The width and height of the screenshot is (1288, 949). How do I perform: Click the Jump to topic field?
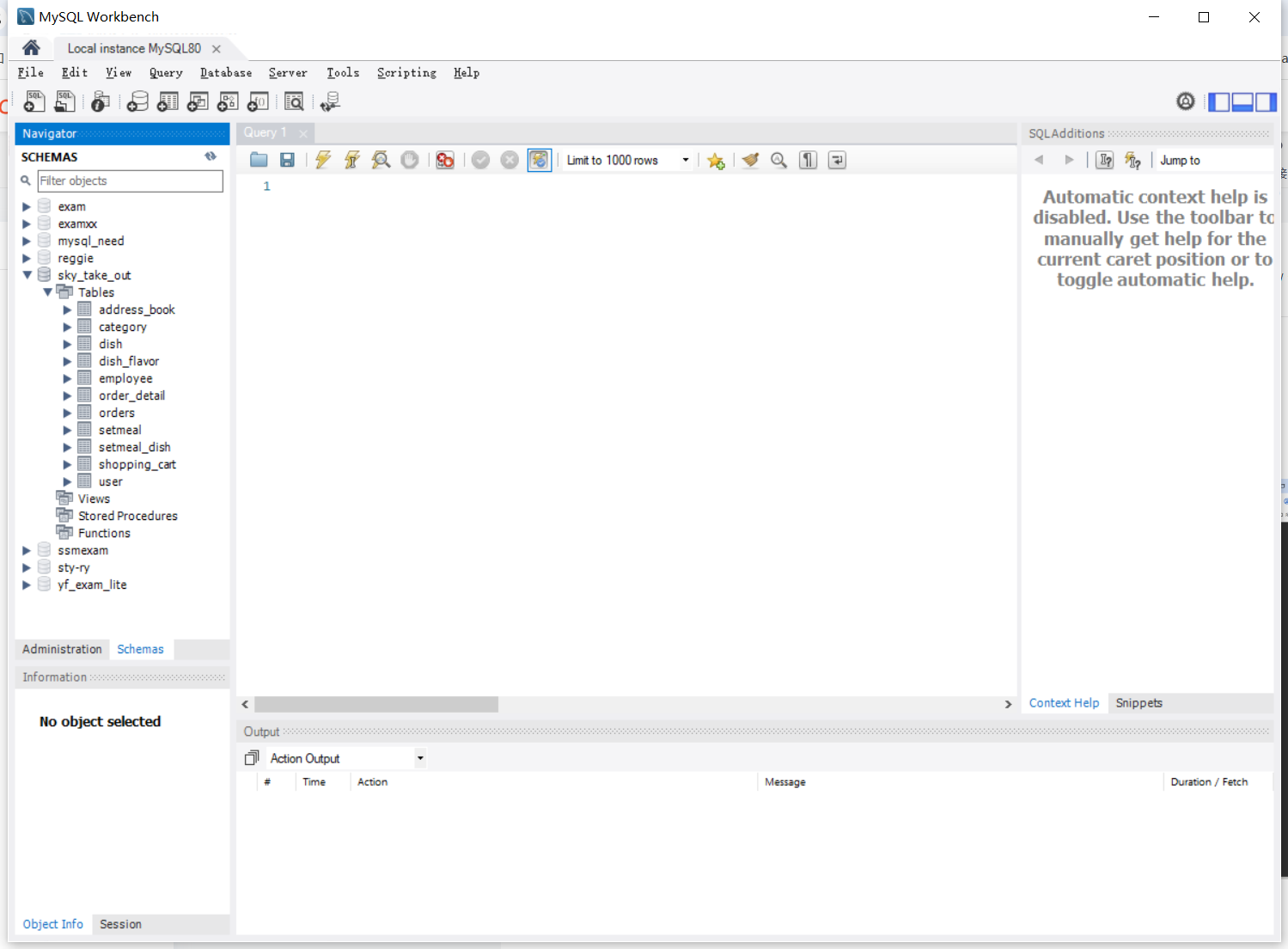coord(1213,160)
